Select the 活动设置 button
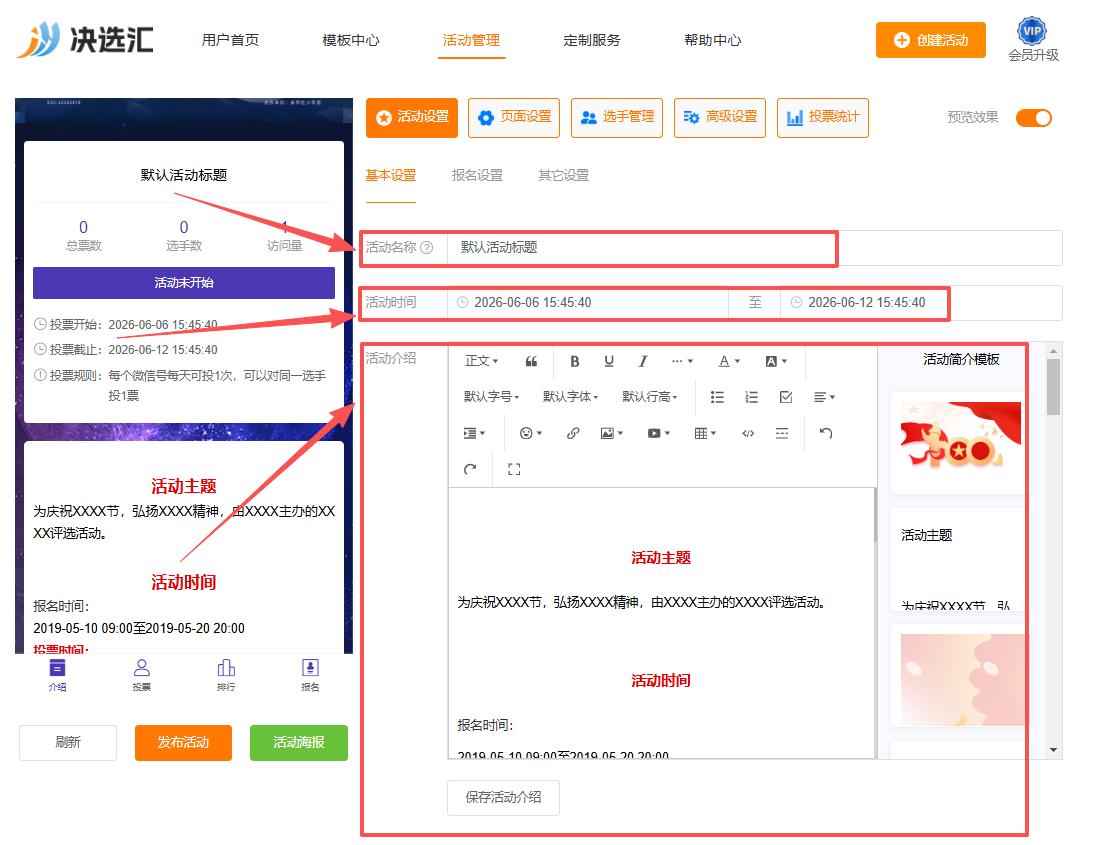The width and height of the screenshot is (1093, 845). point(412,118)
